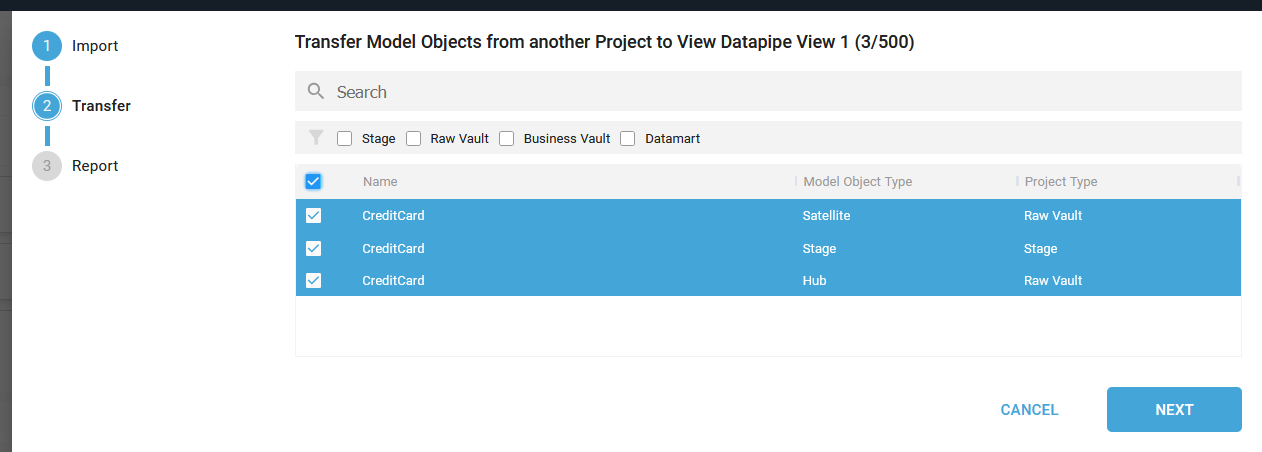Click the step 2 Transfer circle
This screenshot has width=1262, height=452.
click(x=47, y=106)
